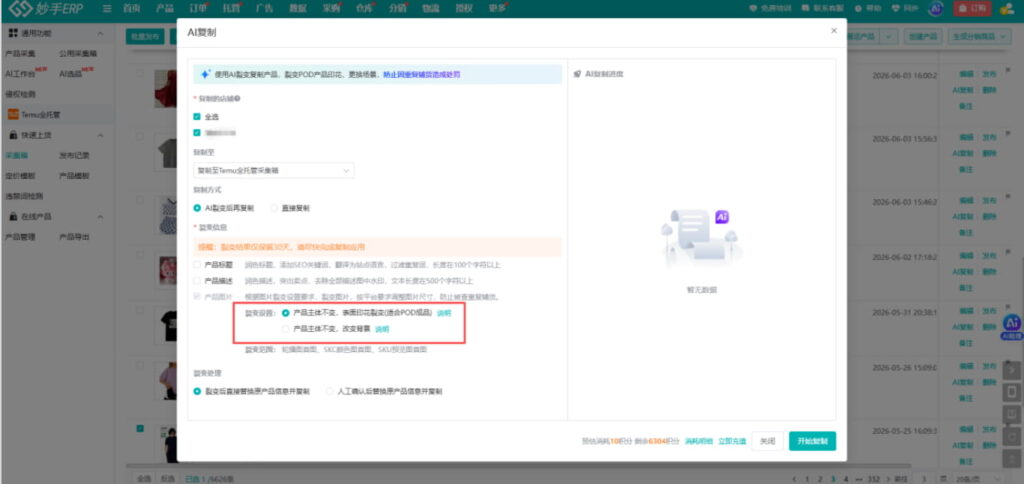Check the 产品标题 checkbox
This screenshot has width=1024, height=484.
click(197, 265)
